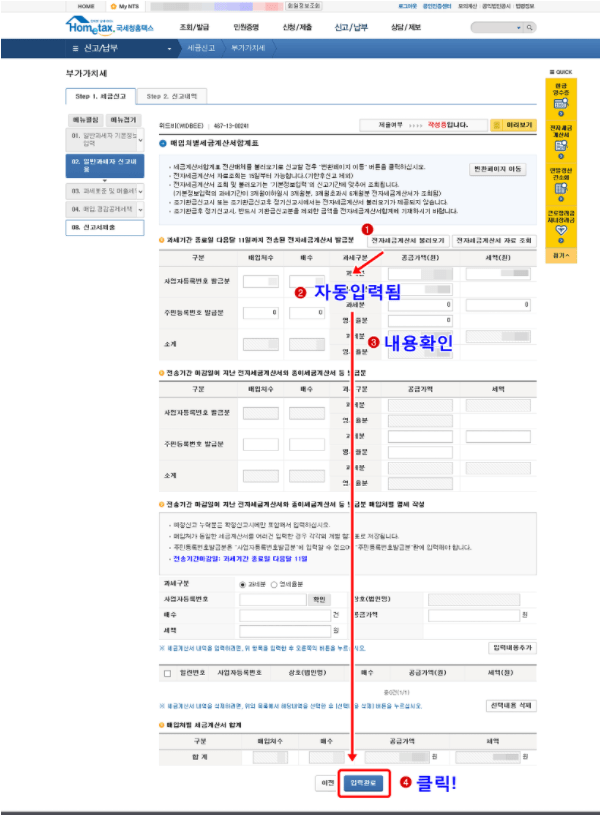Click 주민등록번호 발급분 매입처수 field in first table
The width and height of the screenshot is (600, 815).
tap(261, 313)
